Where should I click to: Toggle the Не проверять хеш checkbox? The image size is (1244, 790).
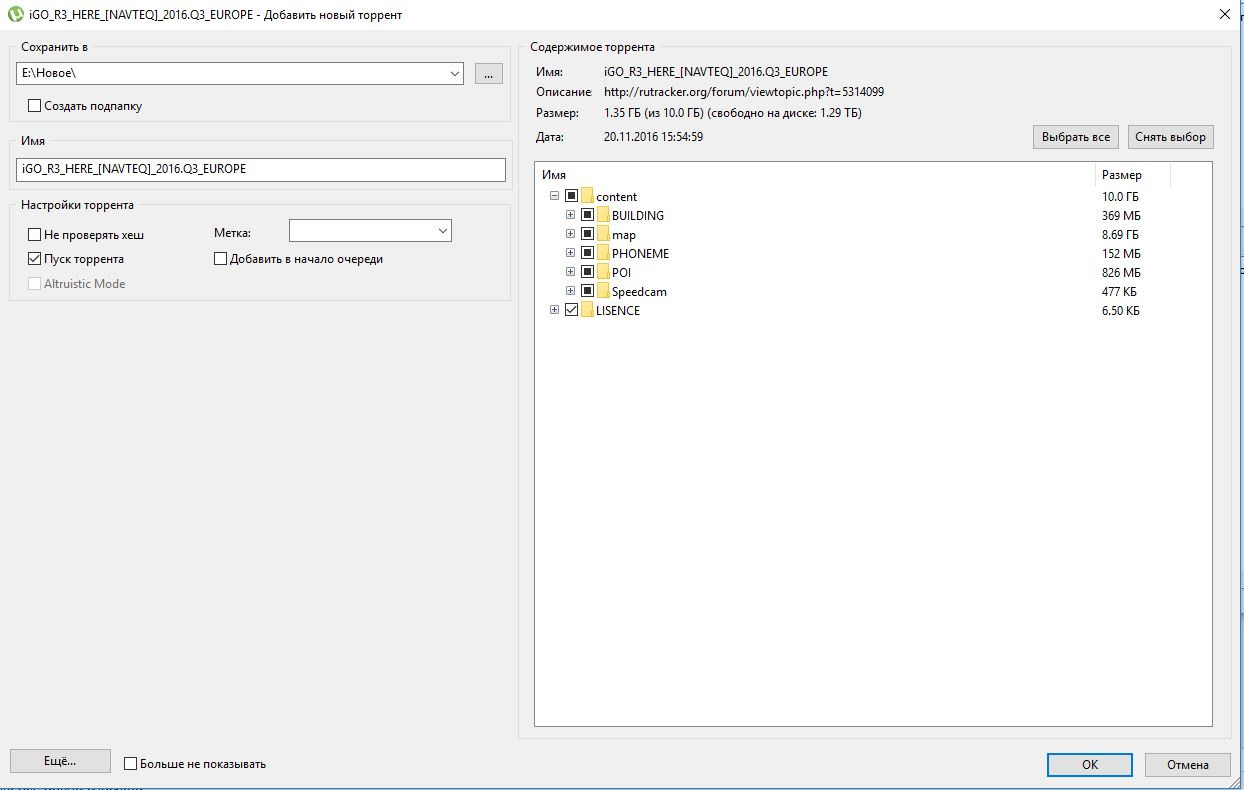click(35, 235)
